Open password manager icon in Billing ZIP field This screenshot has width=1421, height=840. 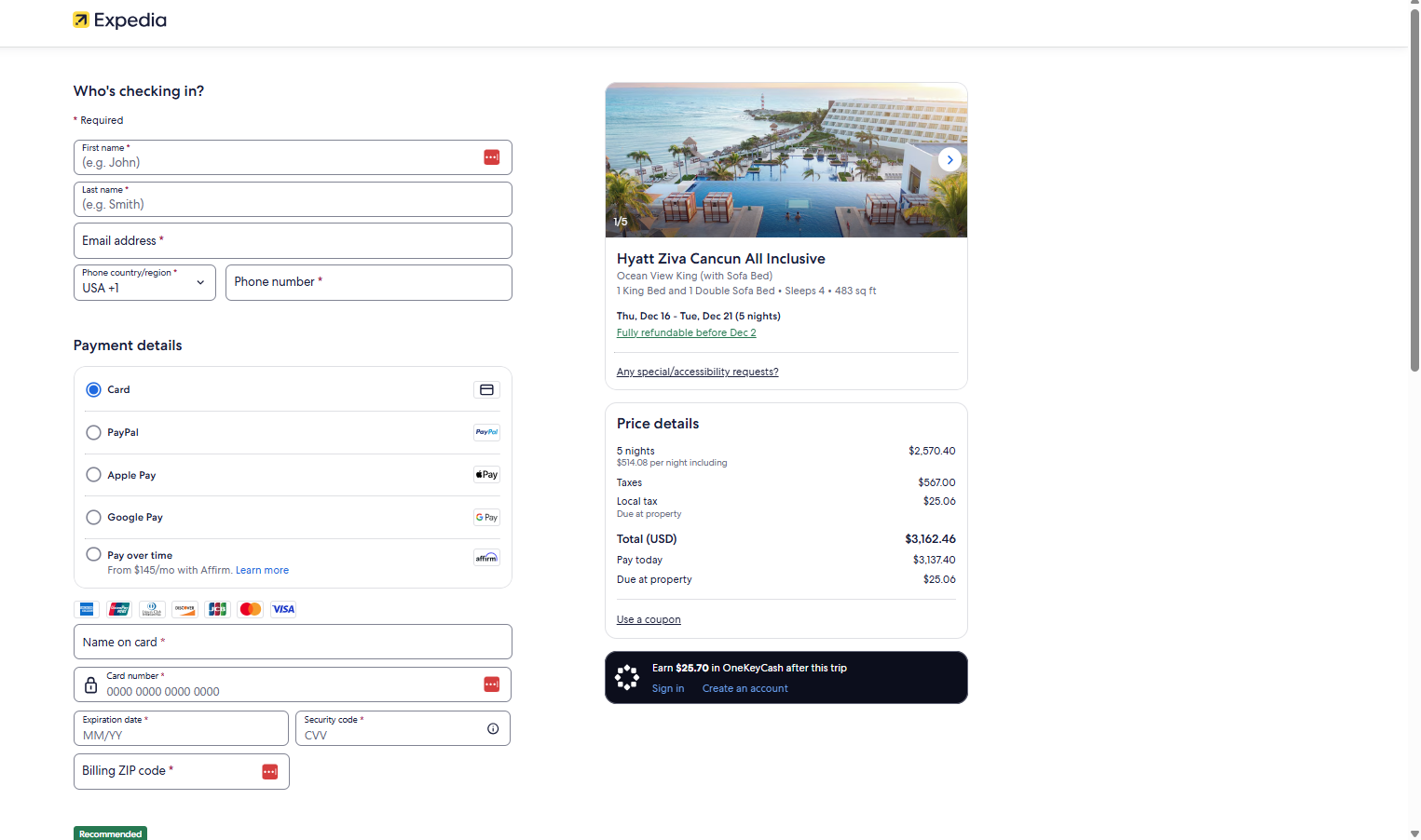click(269, 772)
